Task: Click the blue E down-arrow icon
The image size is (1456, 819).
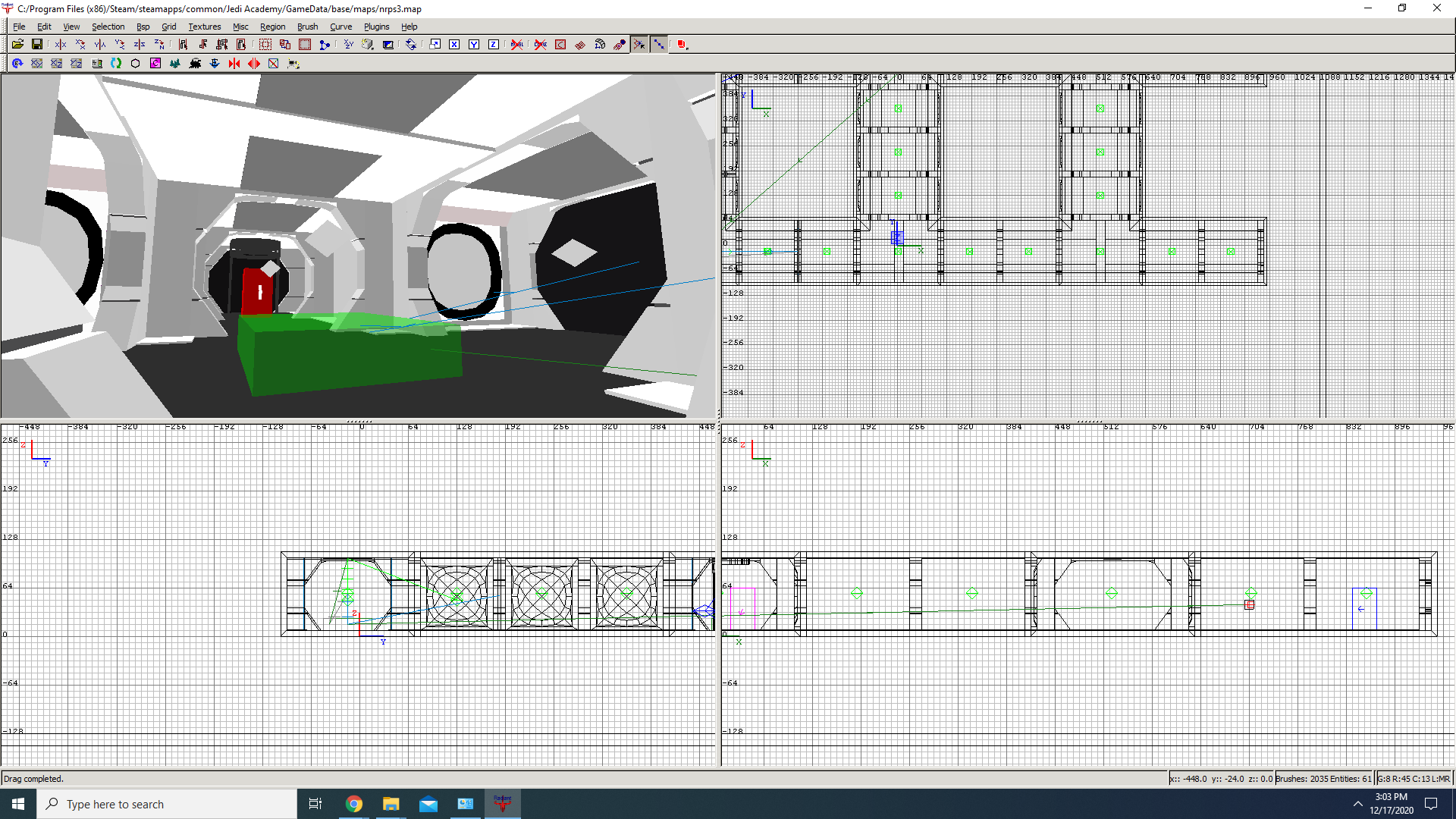Action: tap(215, 64)
